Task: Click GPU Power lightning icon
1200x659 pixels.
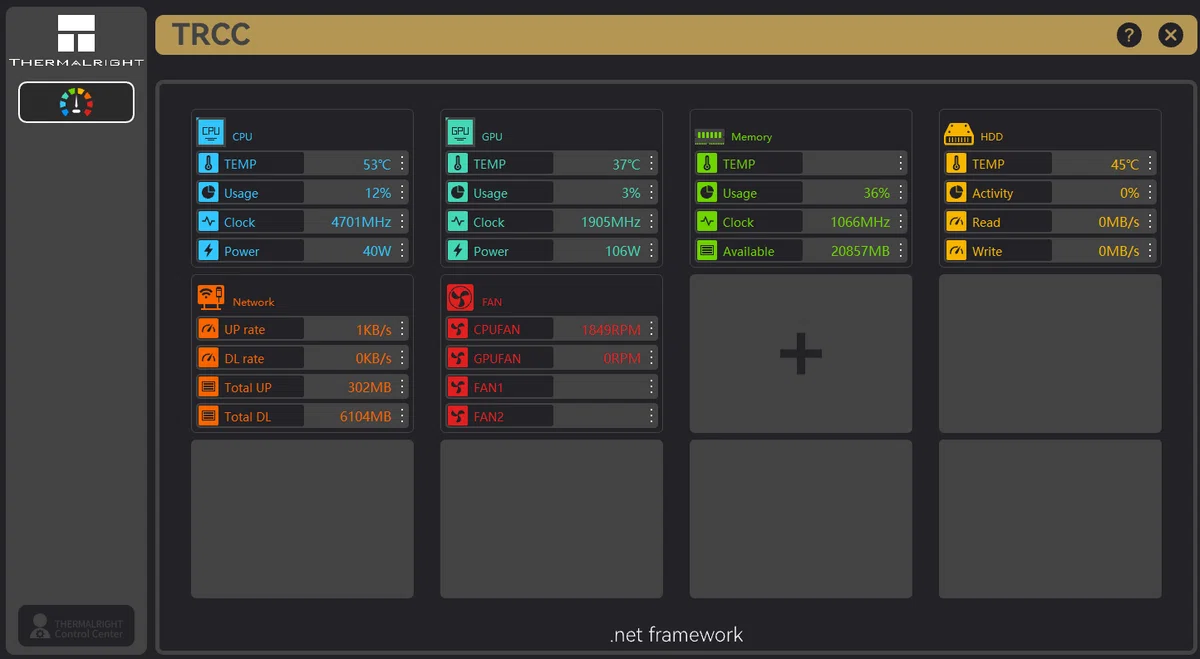Action: point(458,250)
